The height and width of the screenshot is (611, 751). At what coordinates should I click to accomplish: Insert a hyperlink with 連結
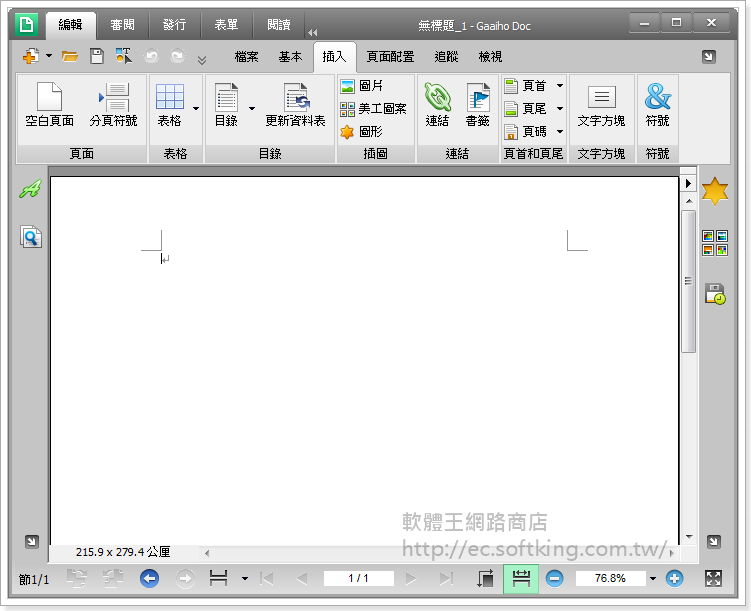[437, 105]
